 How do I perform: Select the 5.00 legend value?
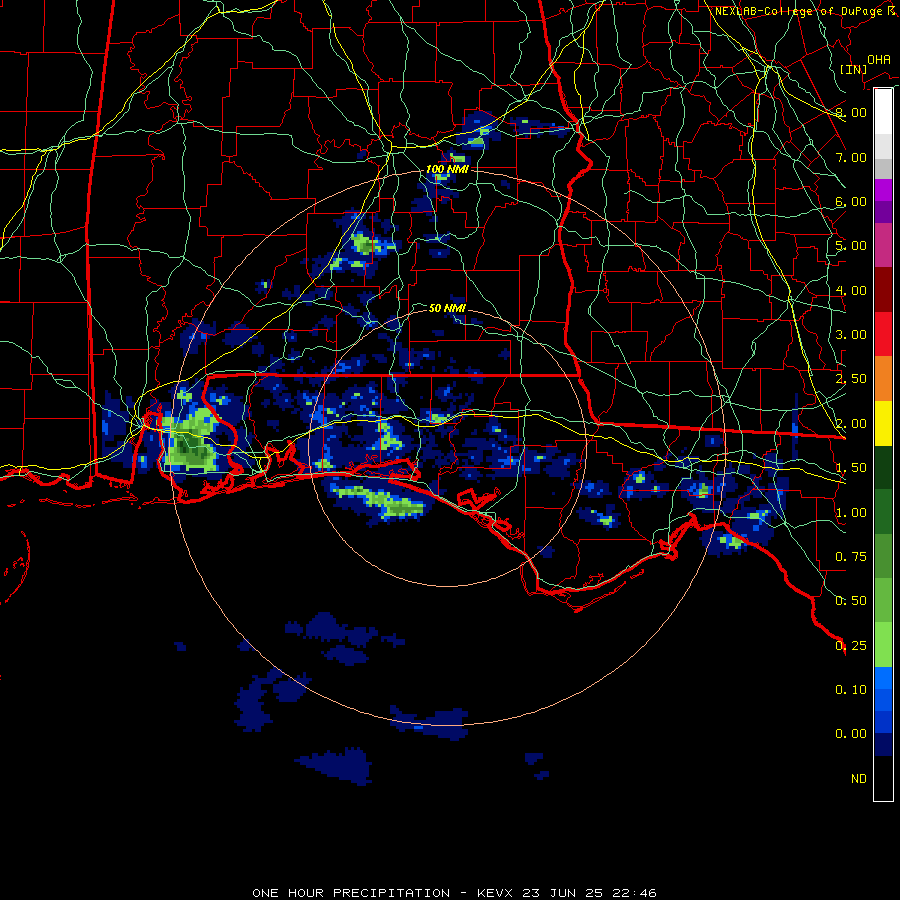(x=851, y=246)
